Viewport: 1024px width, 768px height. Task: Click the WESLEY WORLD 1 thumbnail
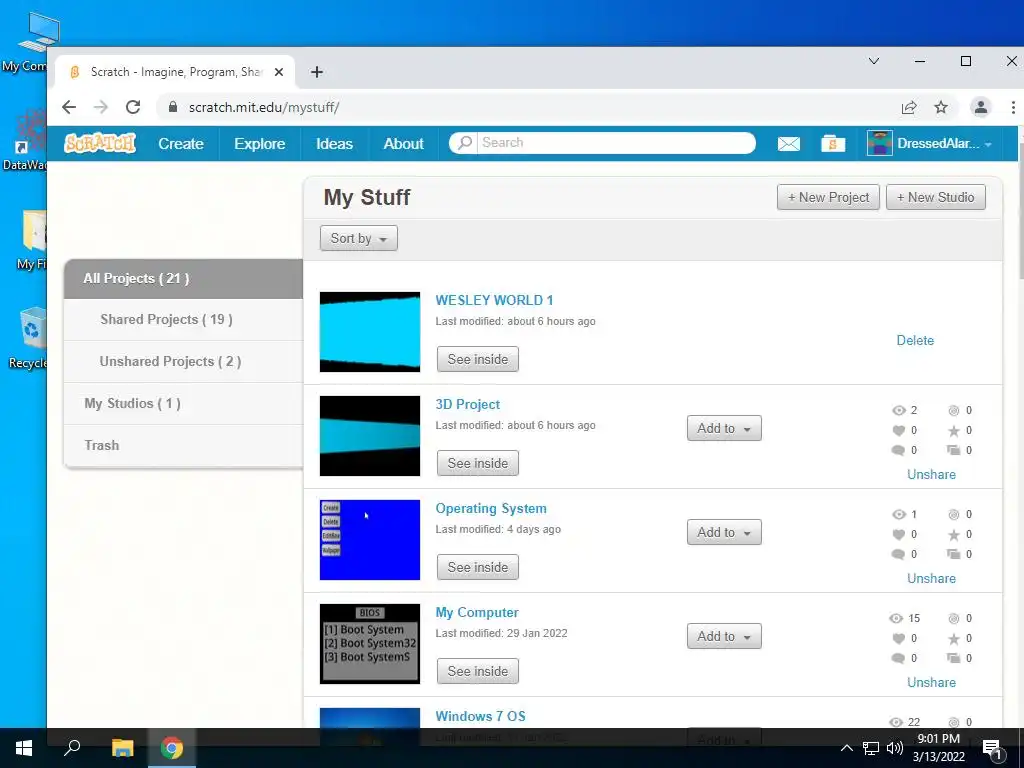coord(370,332)
